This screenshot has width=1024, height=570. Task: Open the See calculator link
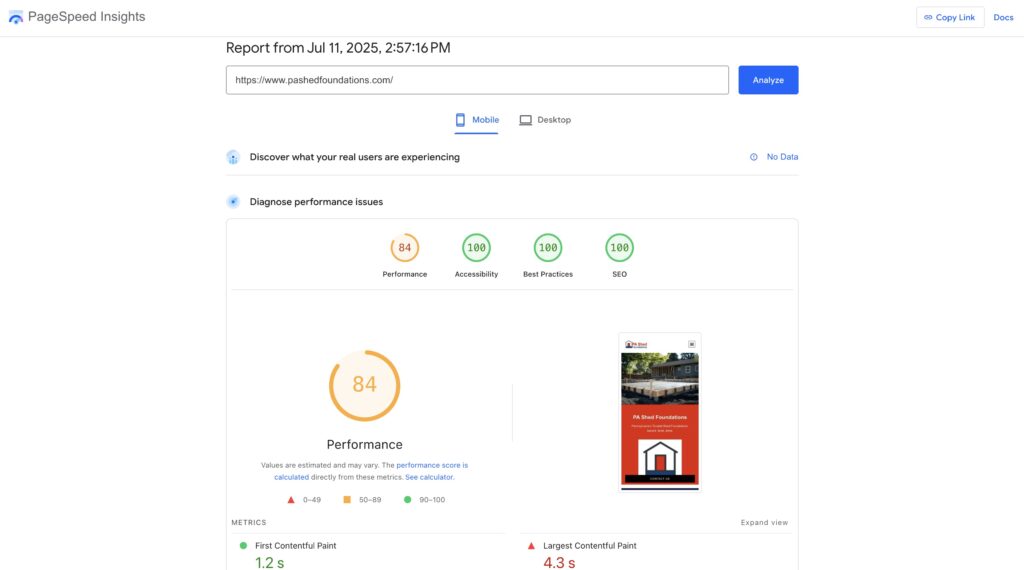pos(429,477)
